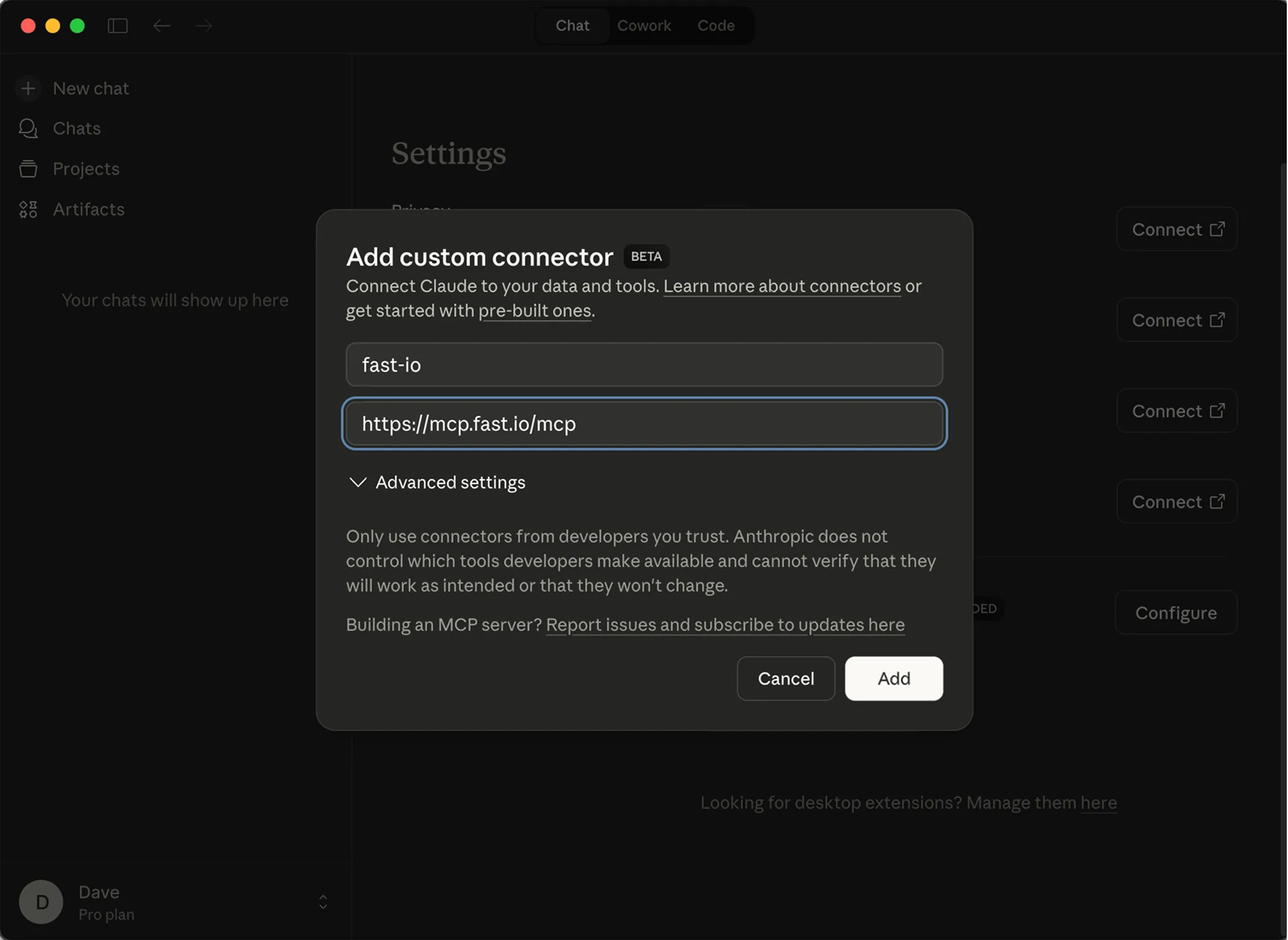Open the Learn more about connectors link

782,287
